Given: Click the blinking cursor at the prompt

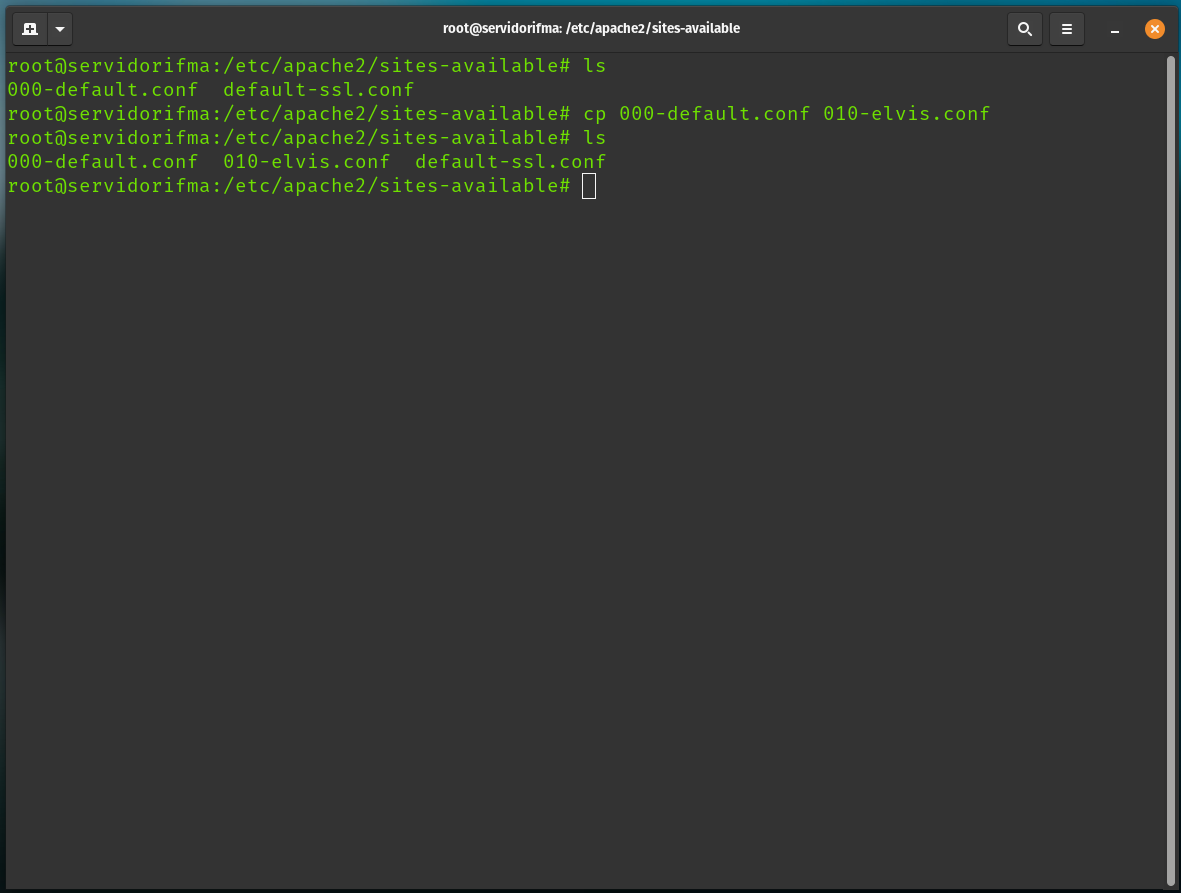Looking at the screenshot, I should 589,185.
